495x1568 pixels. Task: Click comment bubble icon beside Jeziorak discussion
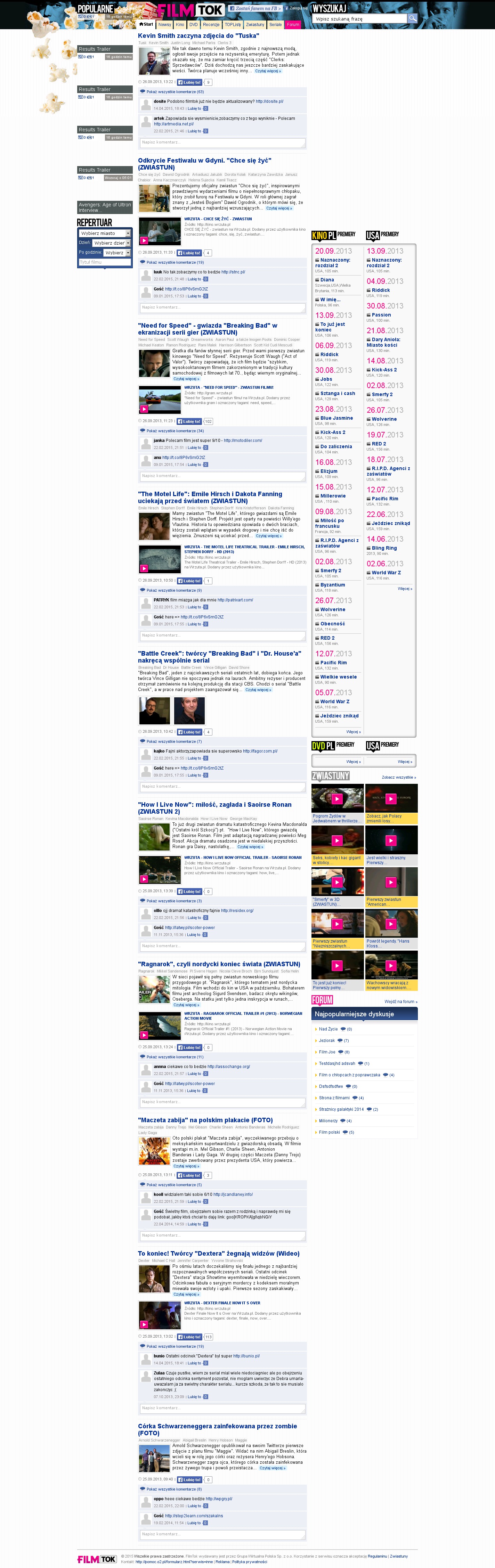[340, 1040]
